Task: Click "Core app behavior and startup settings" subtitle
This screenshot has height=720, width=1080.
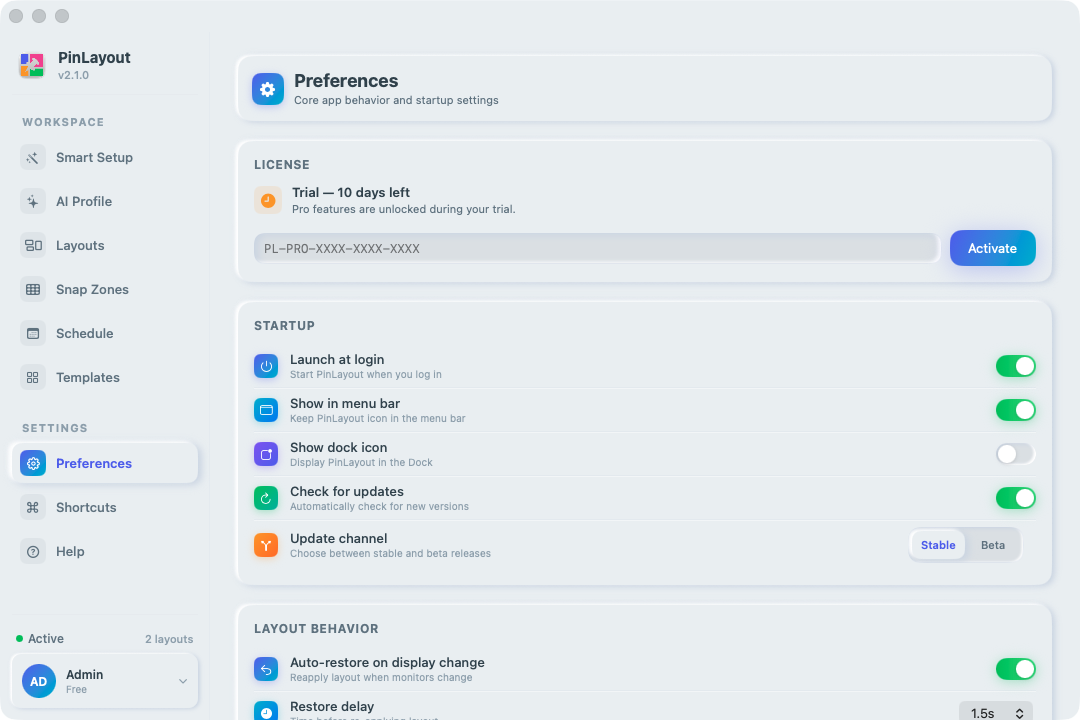Action: (x=396, y=101)
